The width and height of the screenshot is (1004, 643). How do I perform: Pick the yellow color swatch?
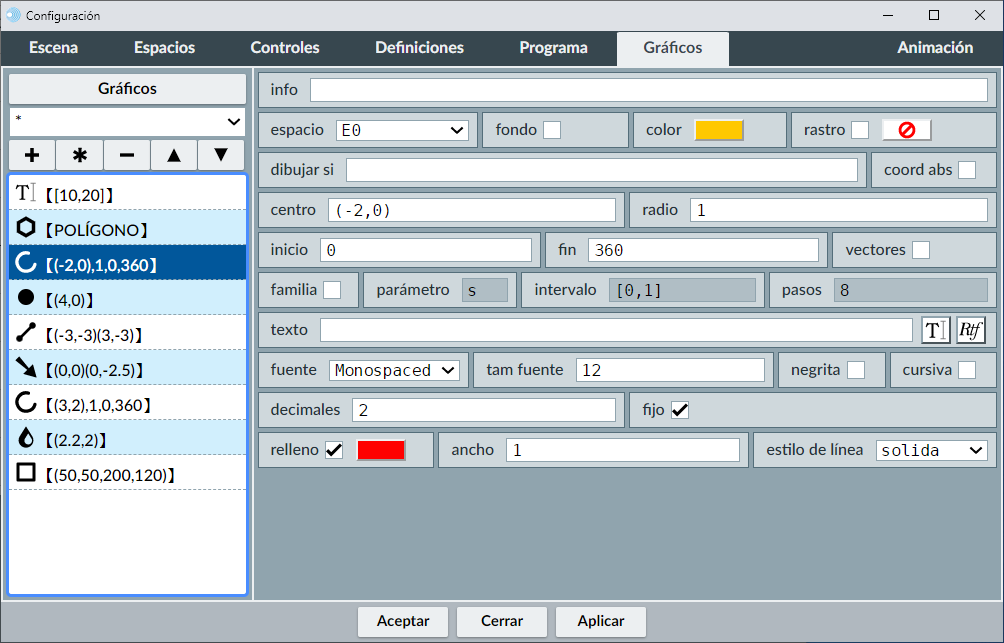coord(718,130)
